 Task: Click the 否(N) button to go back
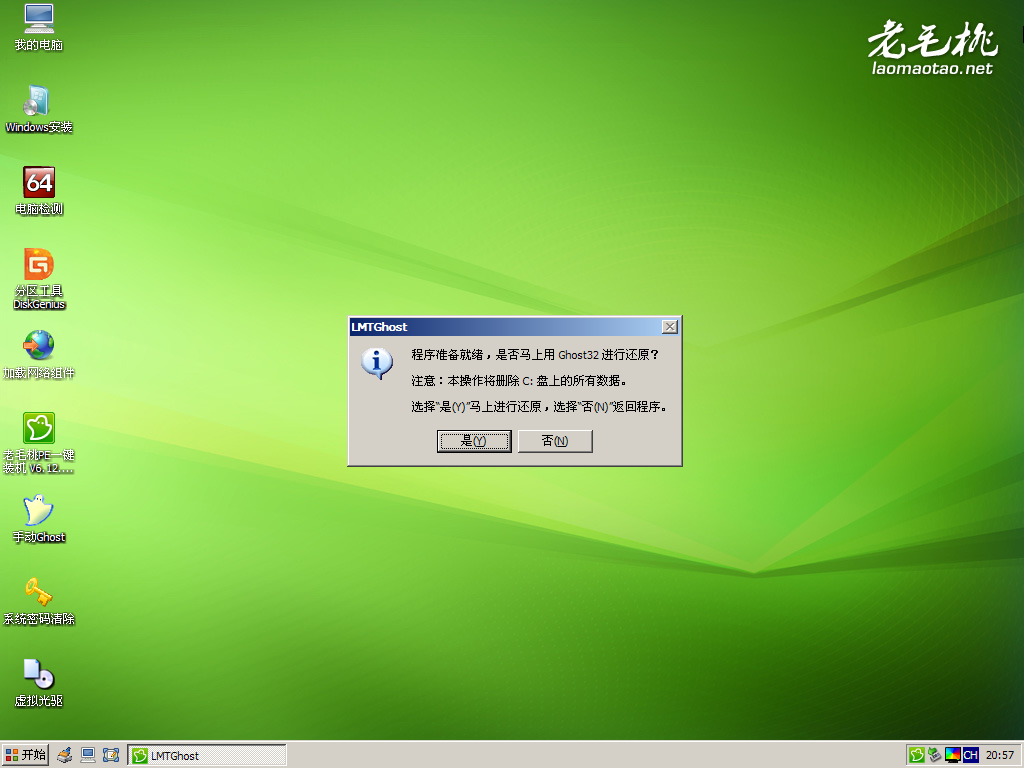click(x=555, y=441)
